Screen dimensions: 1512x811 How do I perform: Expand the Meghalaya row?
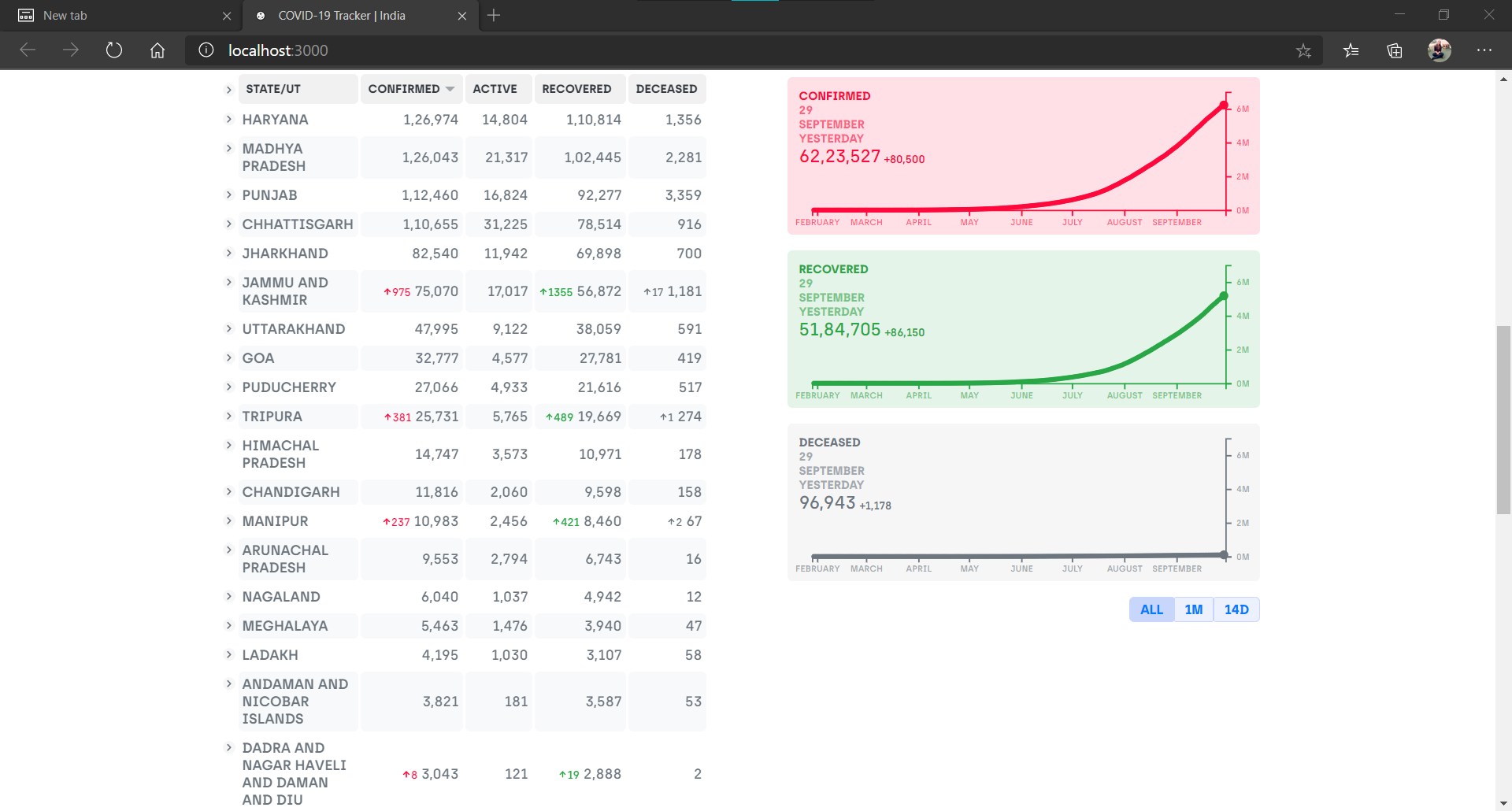pos(229,626)
